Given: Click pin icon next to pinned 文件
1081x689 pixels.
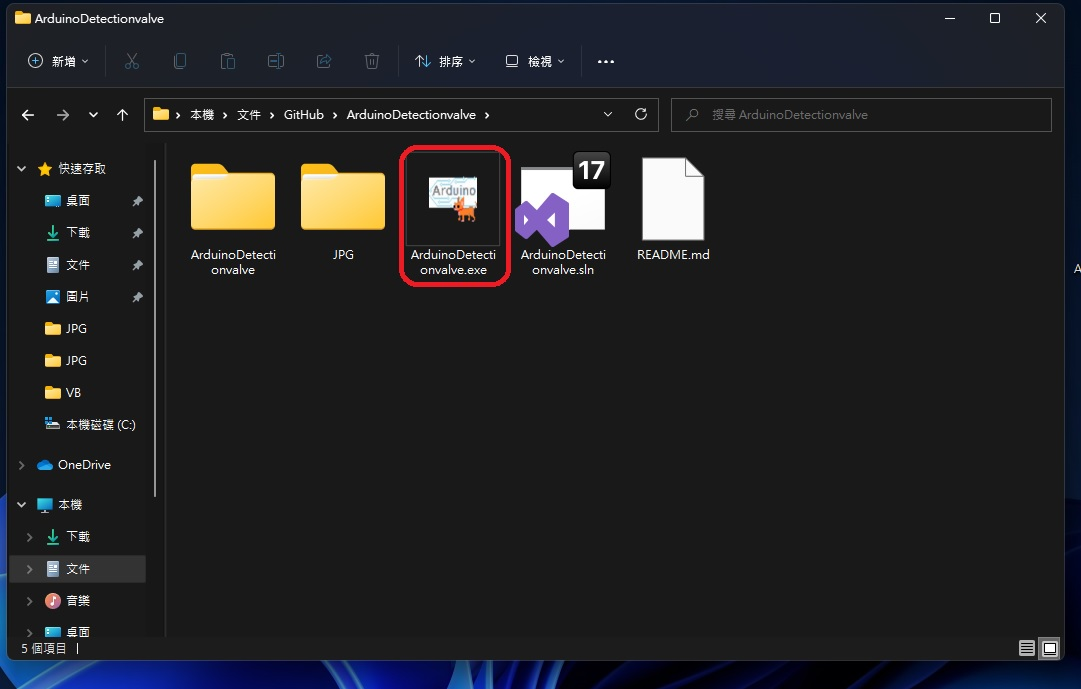Looking at the screenshot, I should tap(137, 265).
